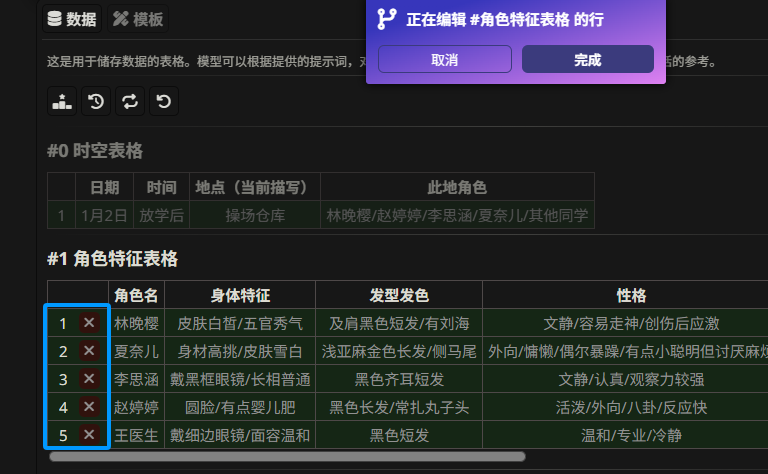Click the horizontal scrollbar under the table
Image resolution: width=768 pixels, height=474 pixels.
pyautogui.click(x=288, y=457)
